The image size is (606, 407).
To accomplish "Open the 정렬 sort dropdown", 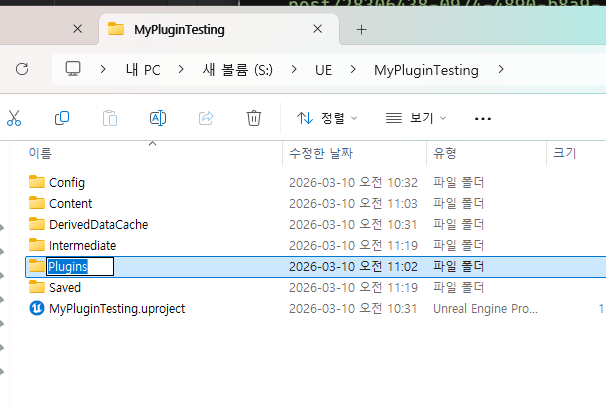I will coord(327,118).
